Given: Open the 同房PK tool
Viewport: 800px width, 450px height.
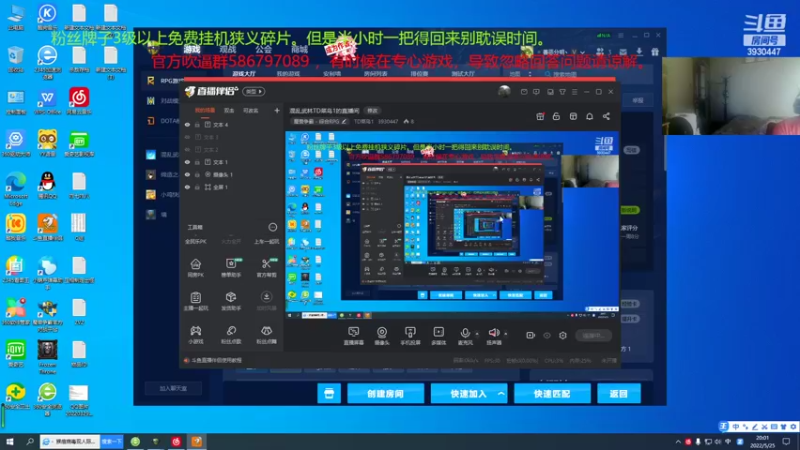Looking at the screenshot, I should 195,267.
